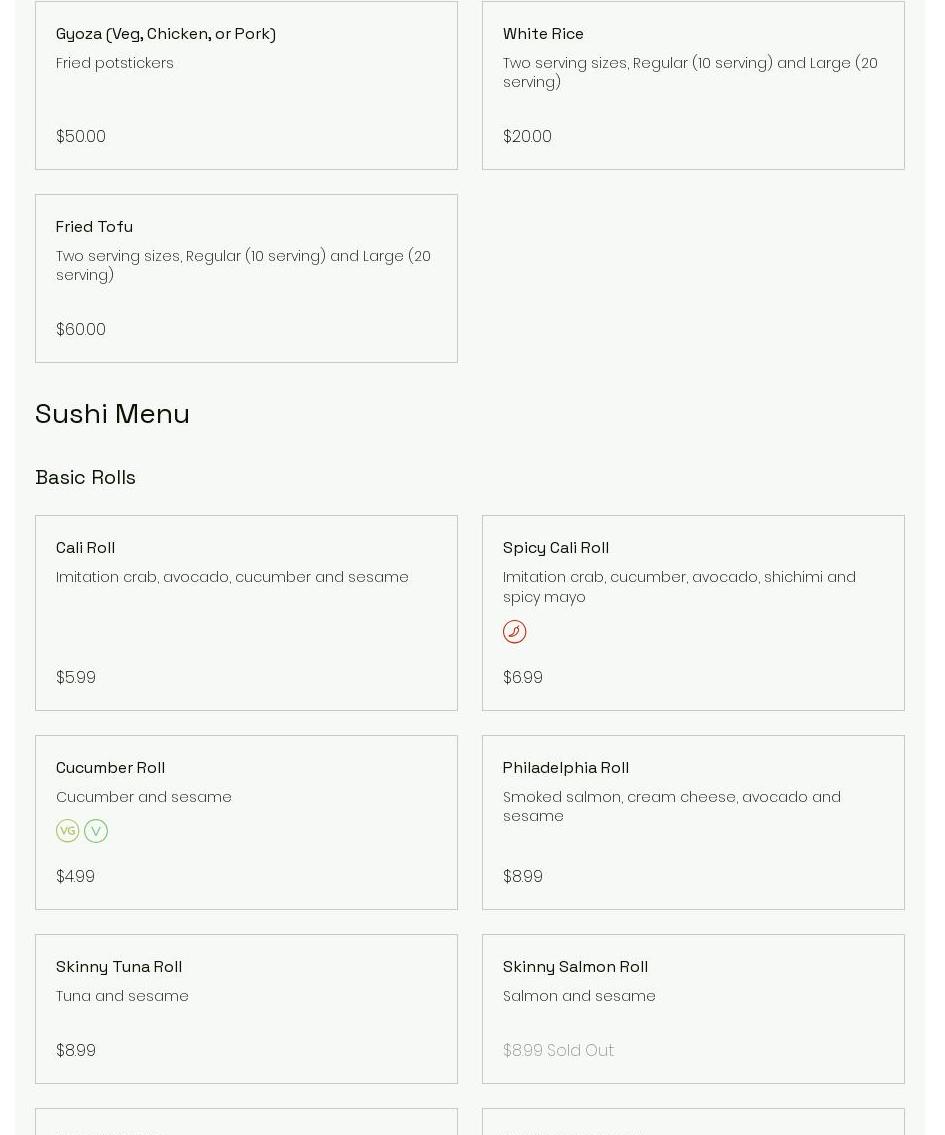Open the Philadelphia Roll item
This screenshot has height=1135, width=945.
(693, 822)
